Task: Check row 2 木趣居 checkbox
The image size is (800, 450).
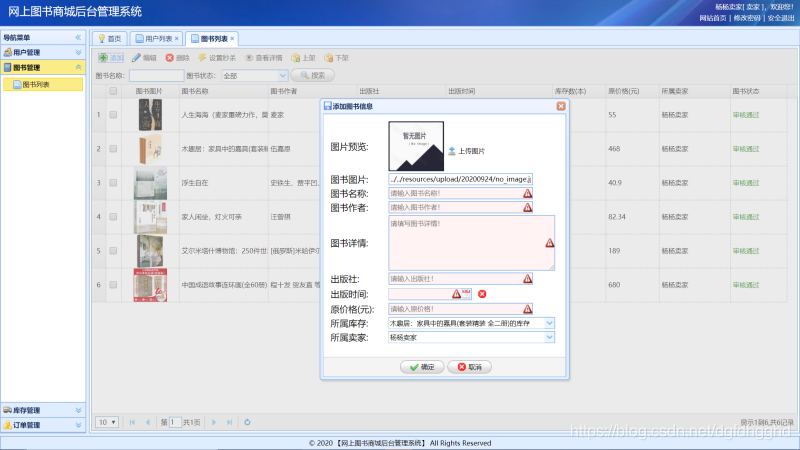Action: point(113,148)
